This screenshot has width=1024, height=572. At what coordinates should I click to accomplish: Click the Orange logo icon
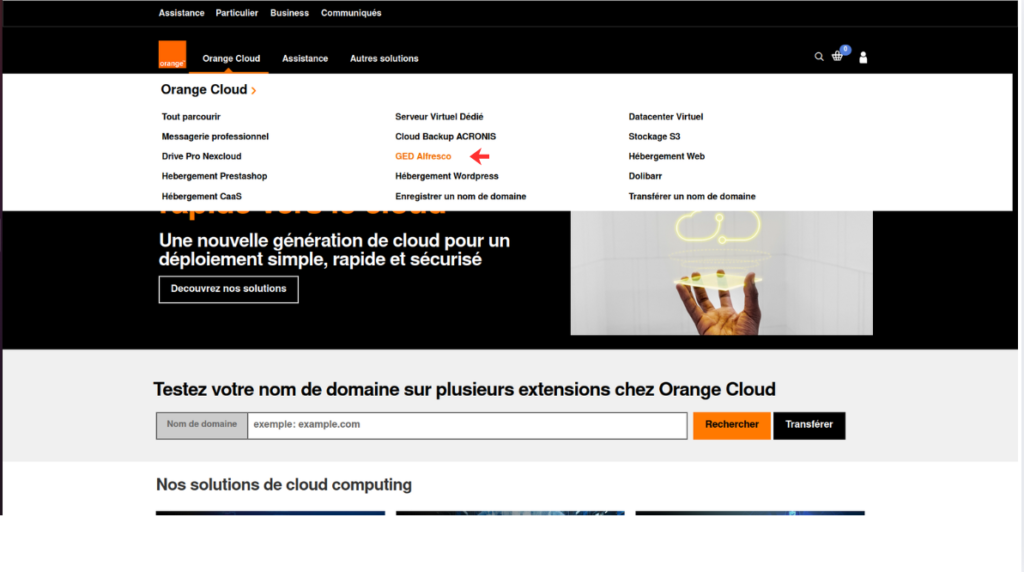172,55
